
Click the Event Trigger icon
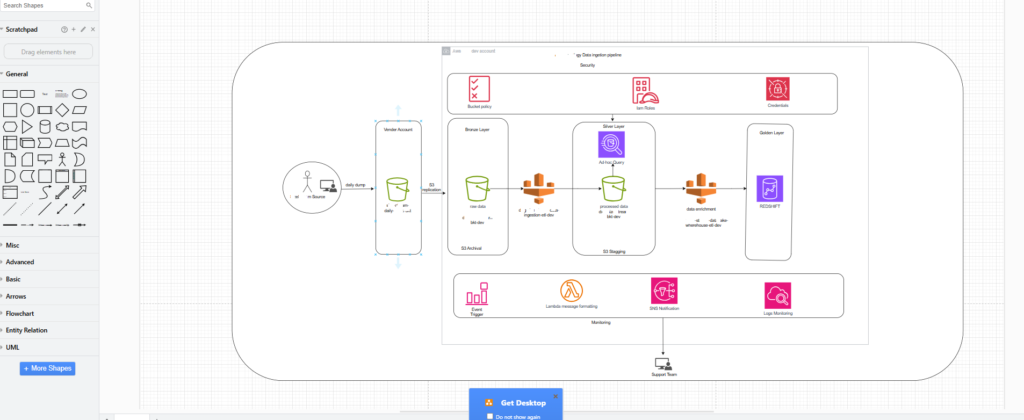tap(477, 294)
